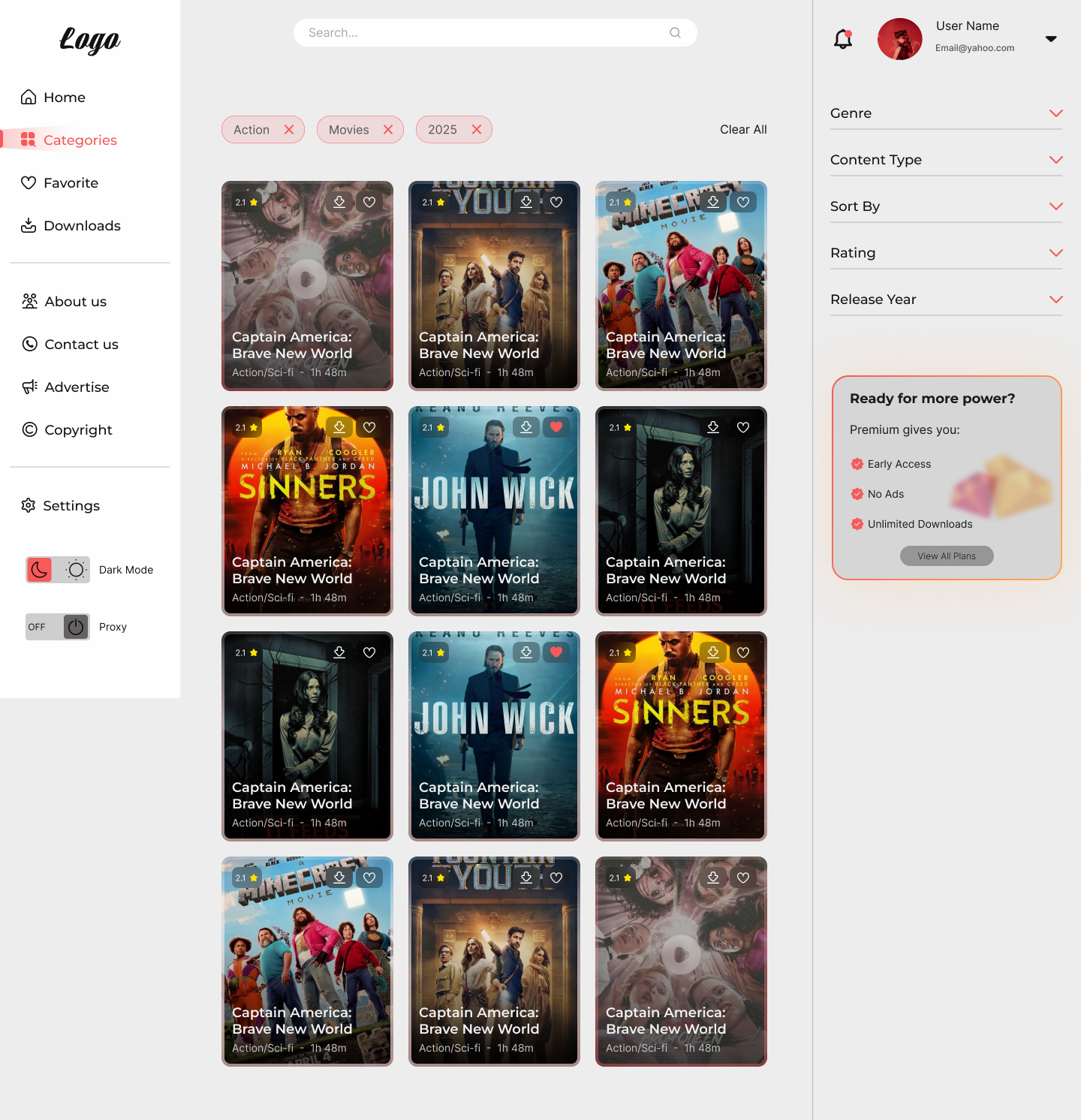Open the third-row Sinners poster
The image size is (1081, 1120).
(x=681, y=736)
